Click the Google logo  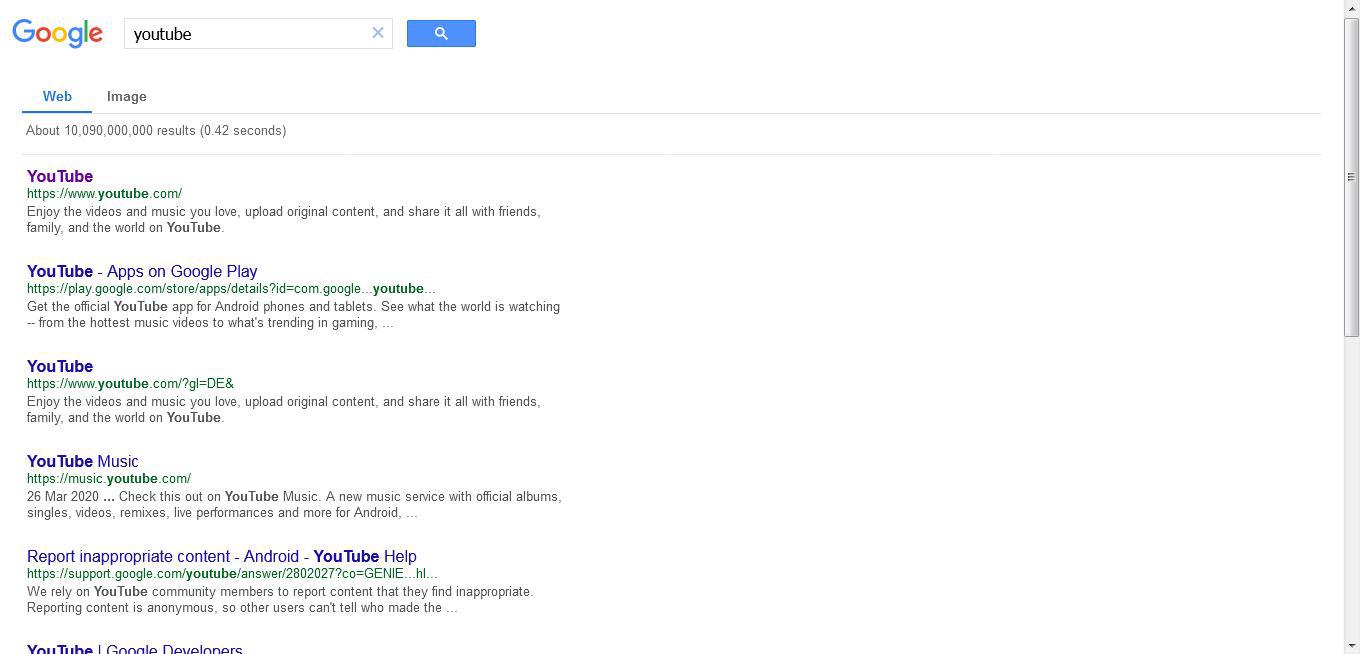pyautogui.click(x=57, y=33)
